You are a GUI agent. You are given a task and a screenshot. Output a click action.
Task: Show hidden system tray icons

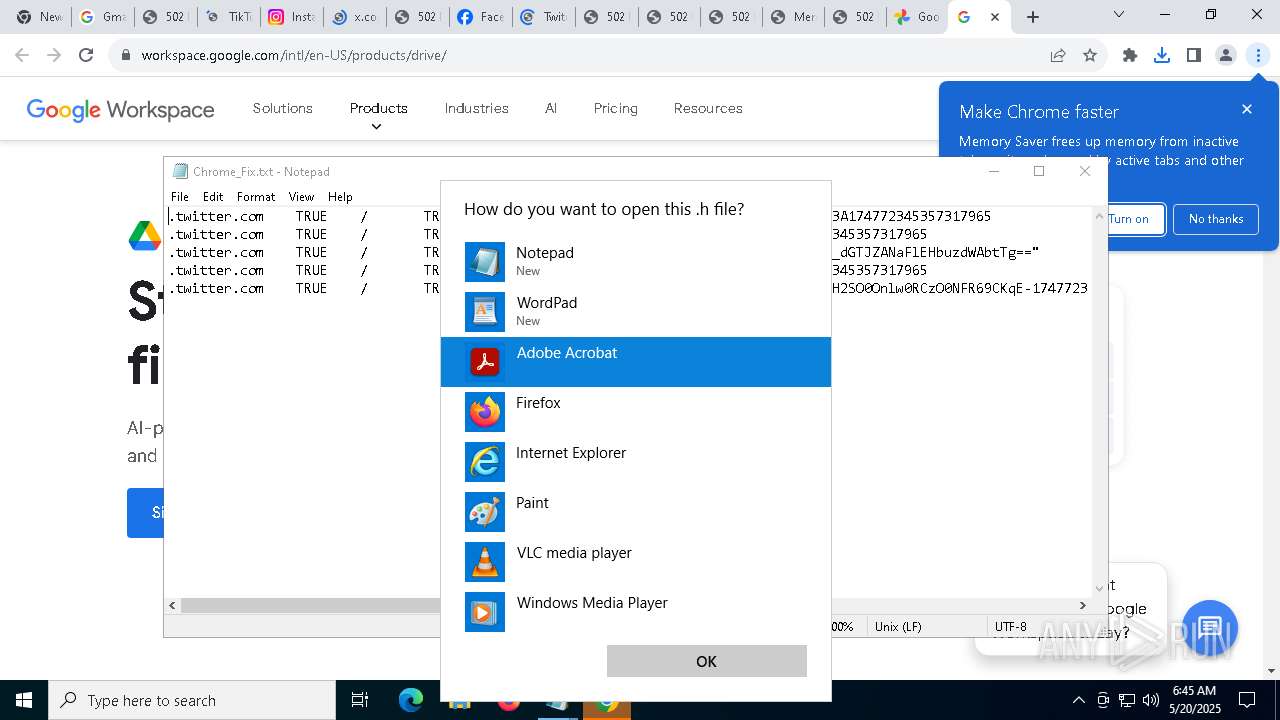coord(1078,700)
